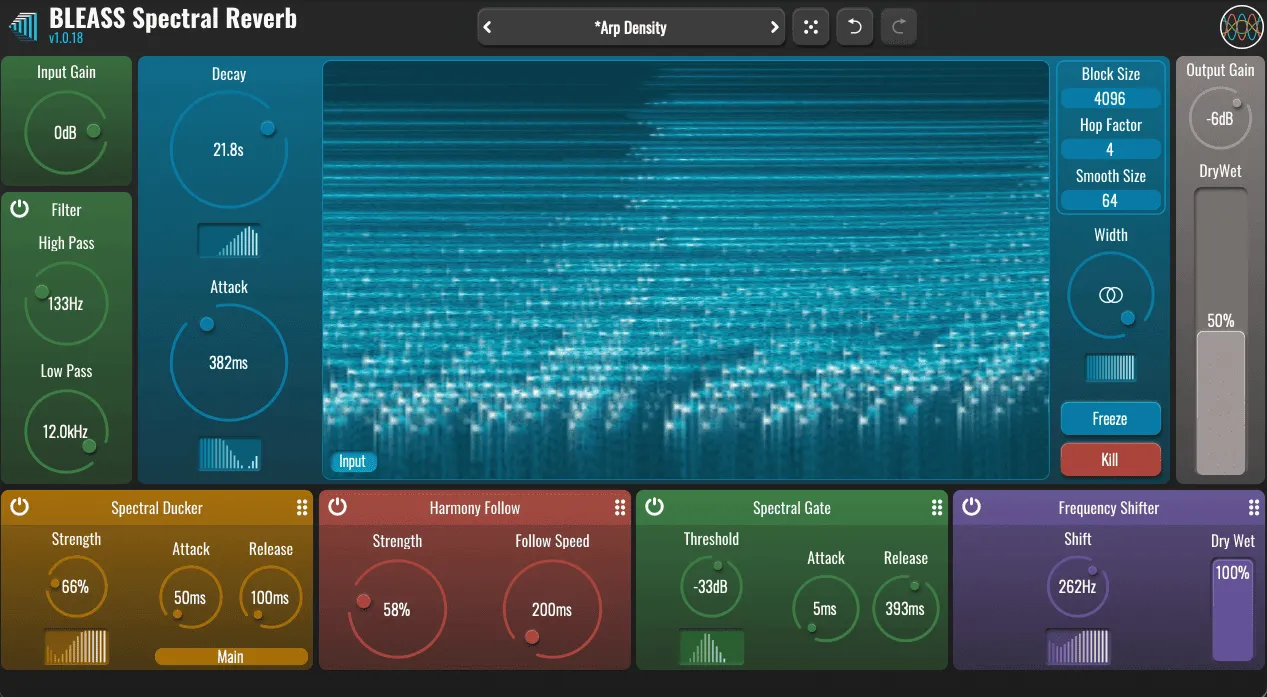
Task: Open the BLEASS waveform logo menu
Action: pos(1242,28)
